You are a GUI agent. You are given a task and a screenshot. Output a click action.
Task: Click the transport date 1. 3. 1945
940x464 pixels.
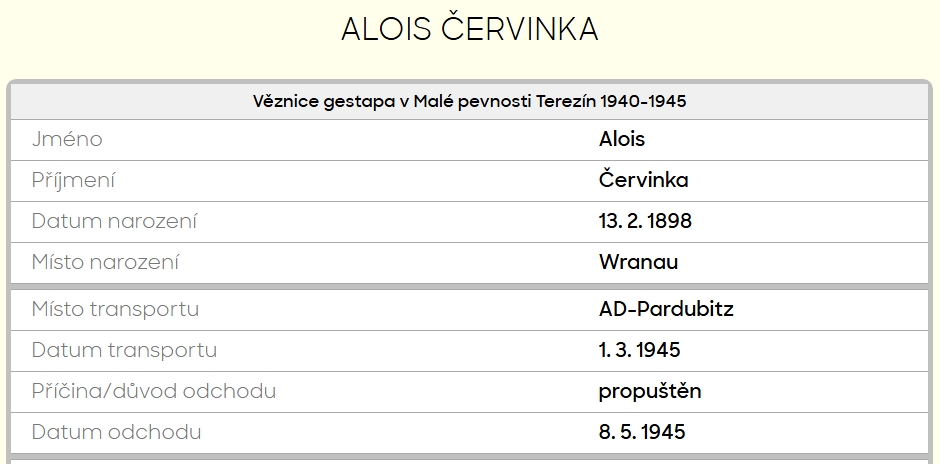pyautogui.click(x=640, y=350)
